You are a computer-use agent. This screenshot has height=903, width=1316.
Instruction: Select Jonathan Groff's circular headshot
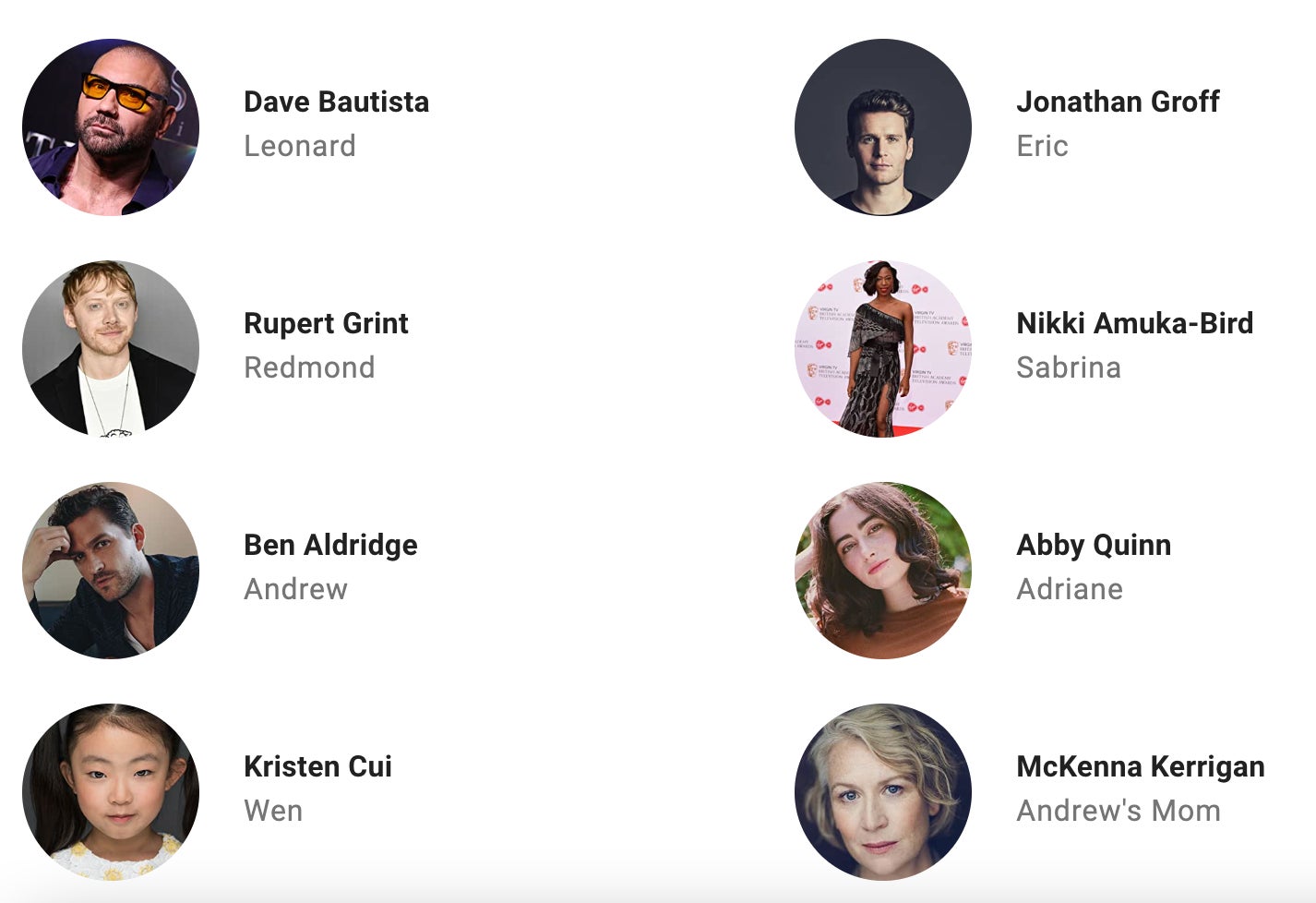883,127
